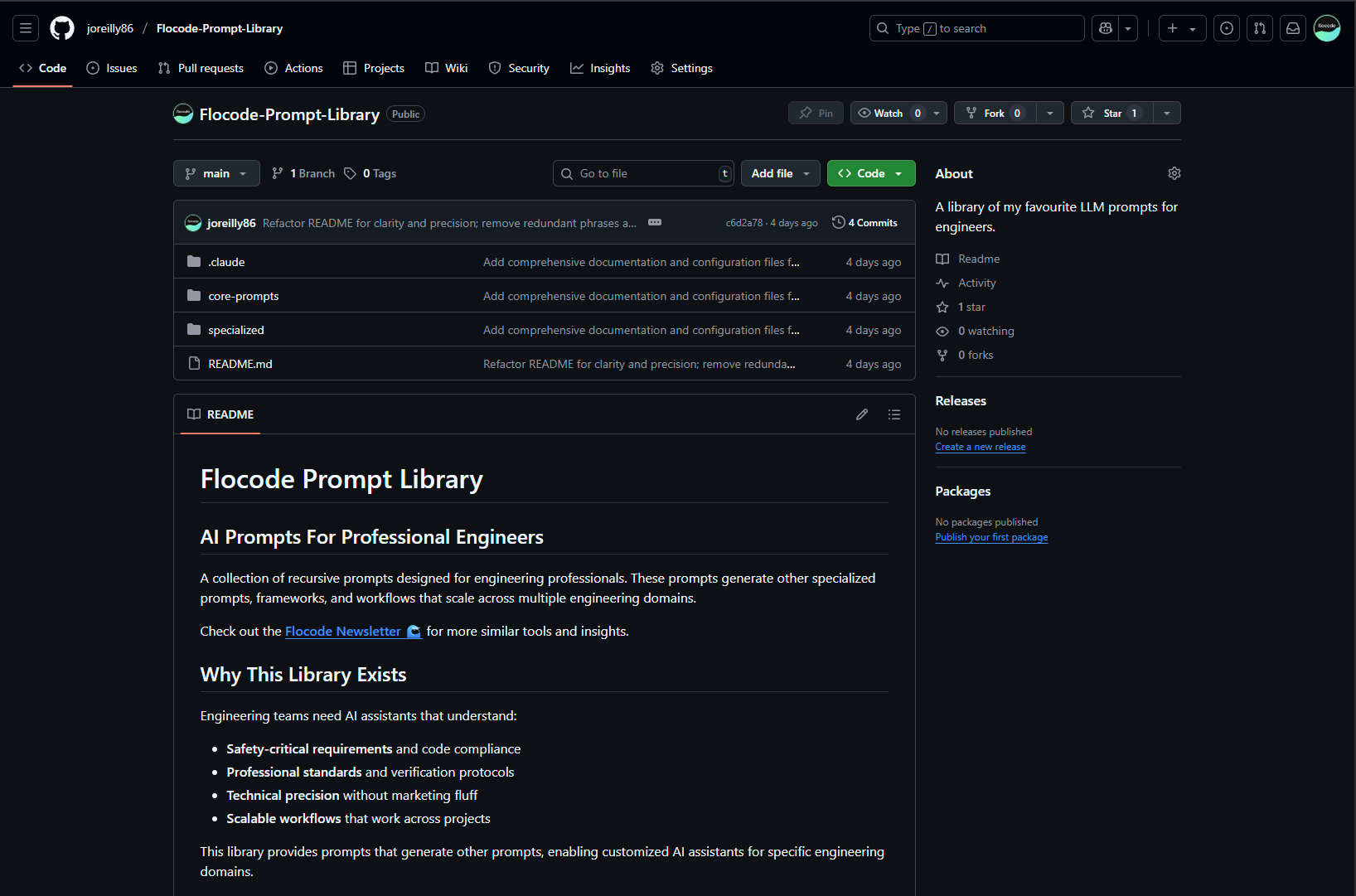The height and width of the screenshot is (896, 1356).
Task: Click the Go to file search field
Action: pyautogui.click(x=643, y=173)
